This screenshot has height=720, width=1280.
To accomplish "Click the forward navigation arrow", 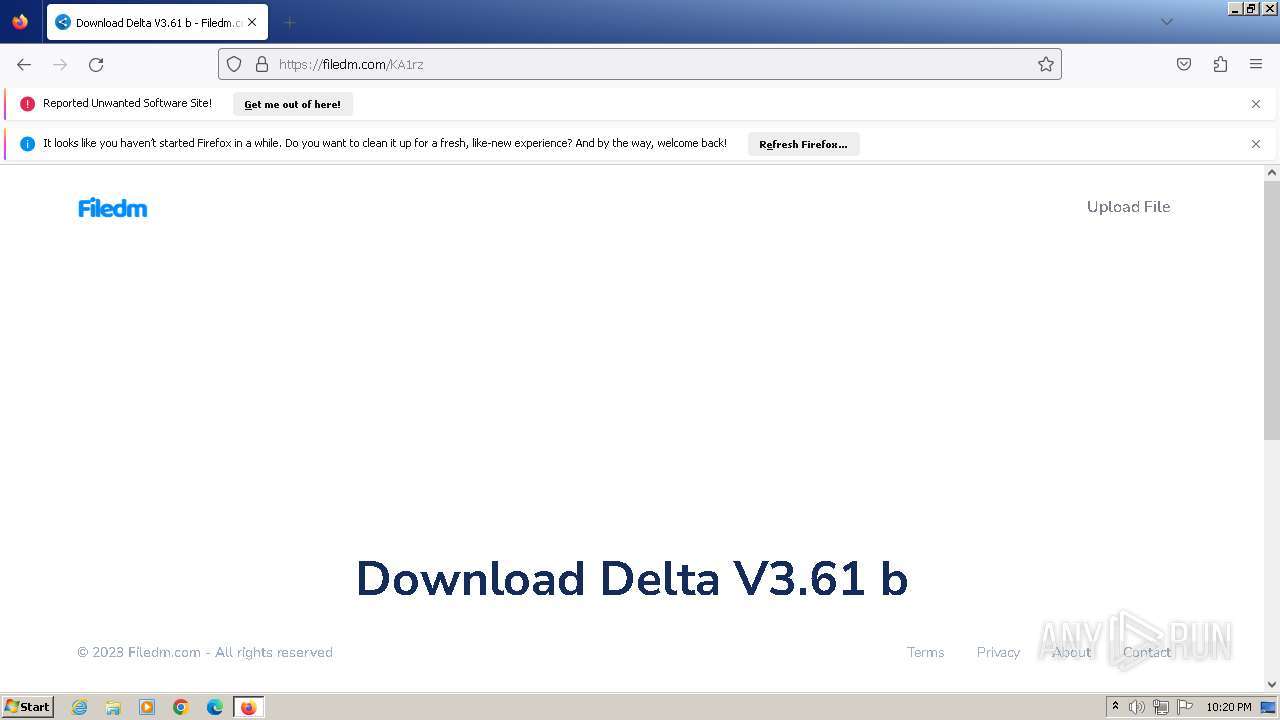I will point(60,64).
